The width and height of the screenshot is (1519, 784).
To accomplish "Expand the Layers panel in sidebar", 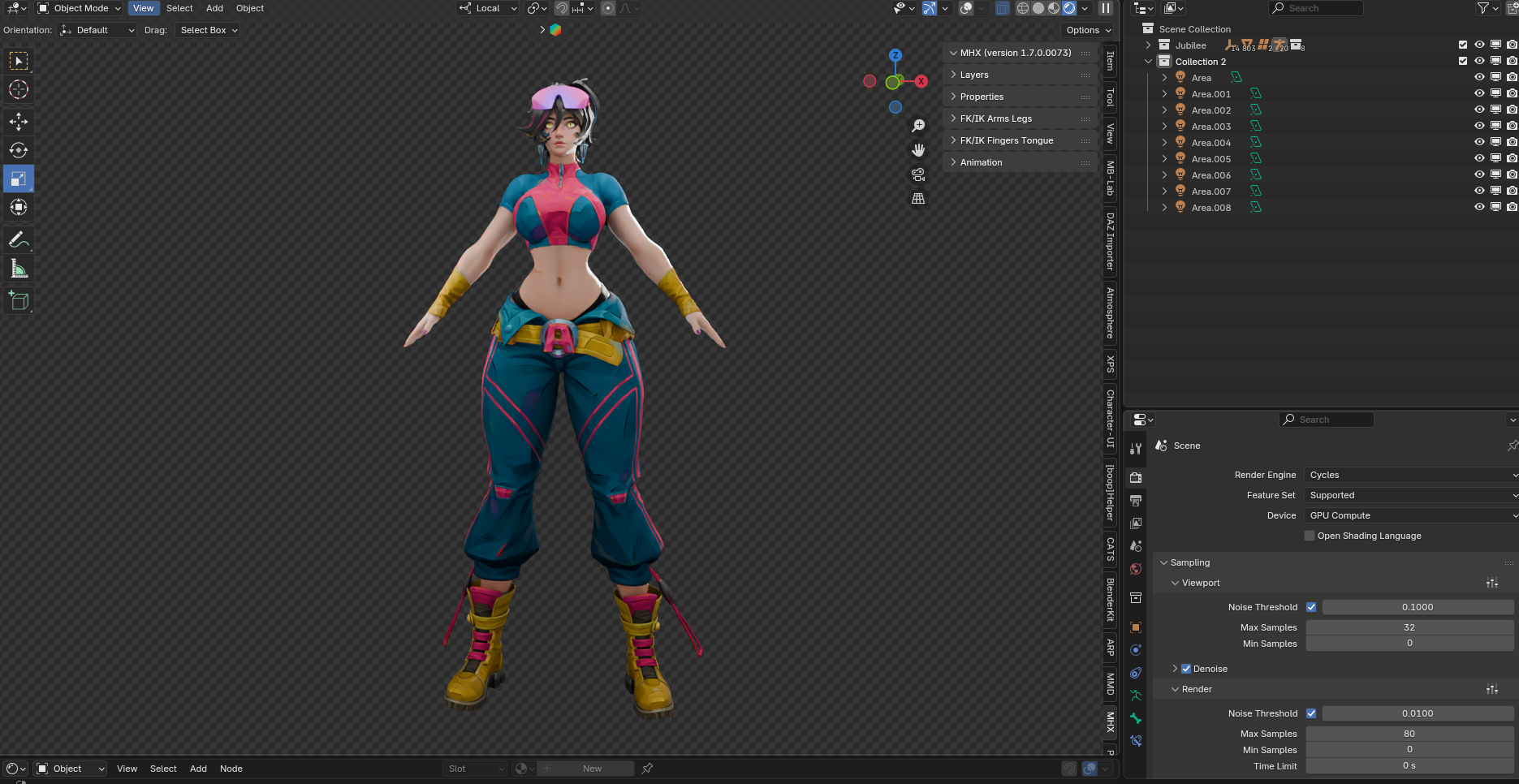I will 1020,75.
